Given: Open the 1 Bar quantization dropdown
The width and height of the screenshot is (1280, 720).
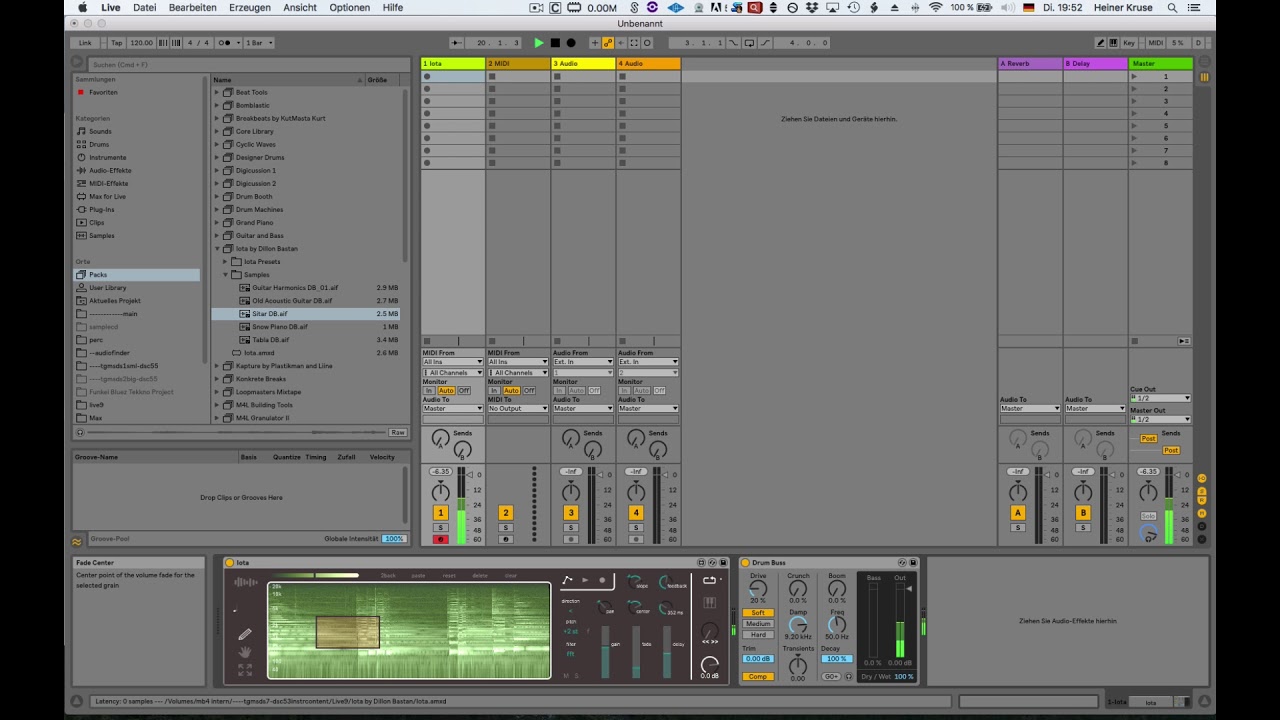Looking at the screenshot, I should tap(259, 43).
